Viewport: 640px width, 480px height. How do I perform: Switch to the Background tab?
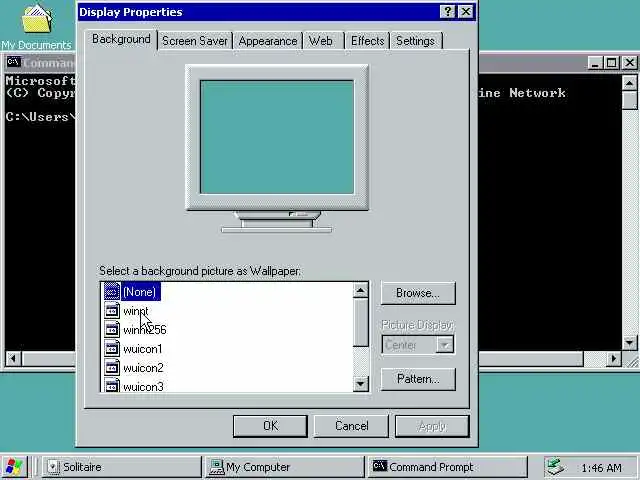(x=121, y=39)
